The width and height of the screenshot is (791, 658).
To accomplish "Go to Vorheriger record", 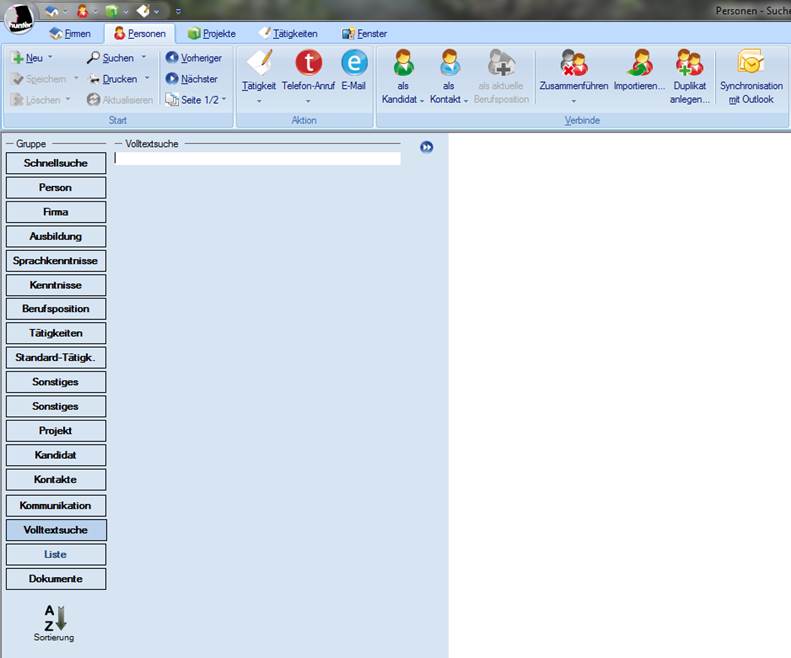I will click(194, 58).
